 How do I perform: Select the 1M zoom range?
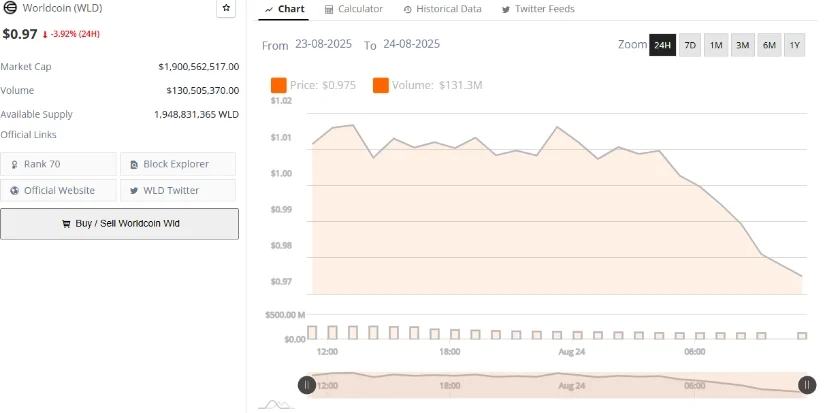pyautogui.click(x=716, y=45)
